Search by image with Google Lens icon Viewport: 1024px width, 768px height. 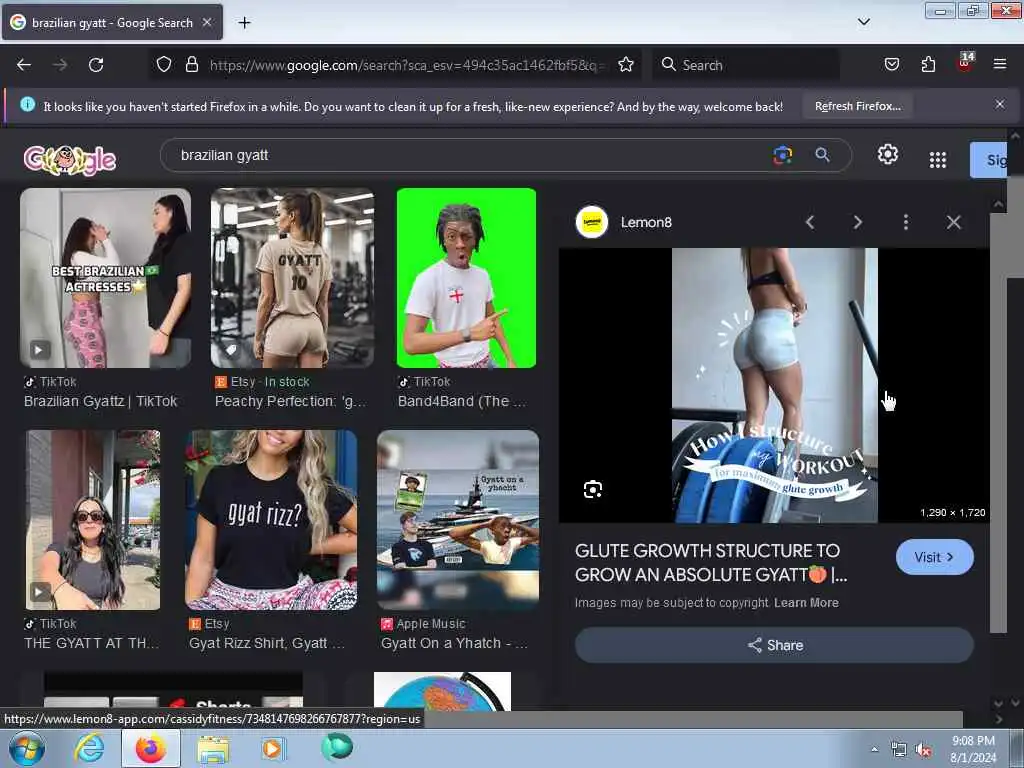pos(782,155)
